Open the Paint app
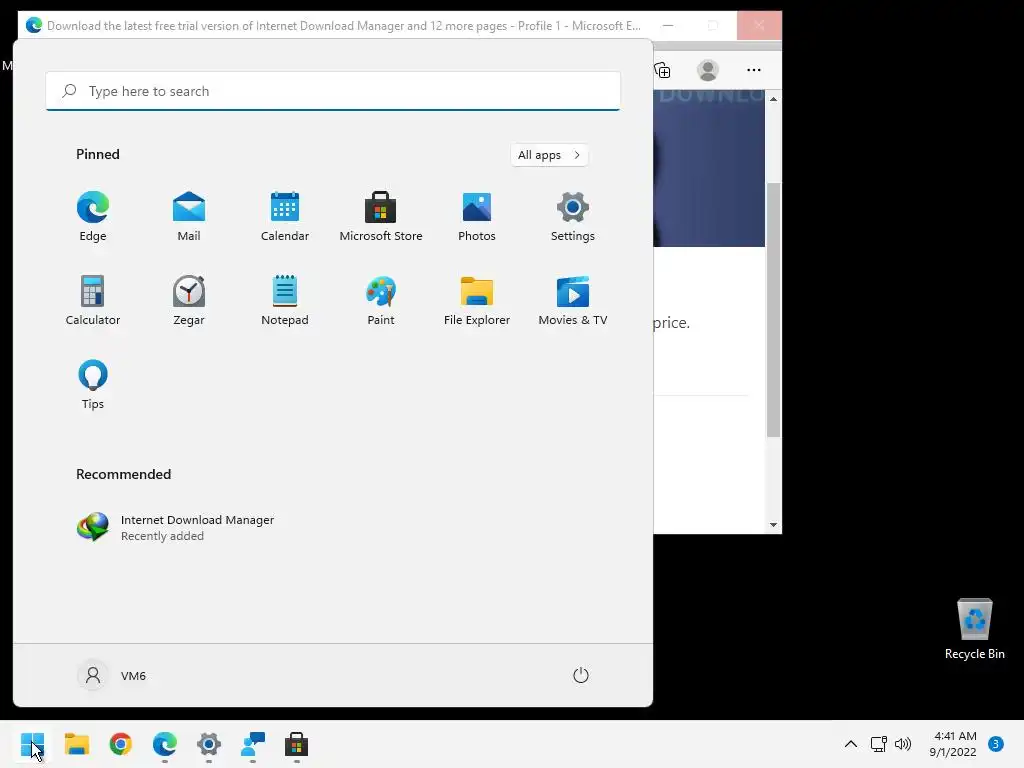Image resolution: width=1024 pixels, height=768 pixels. 381,300
